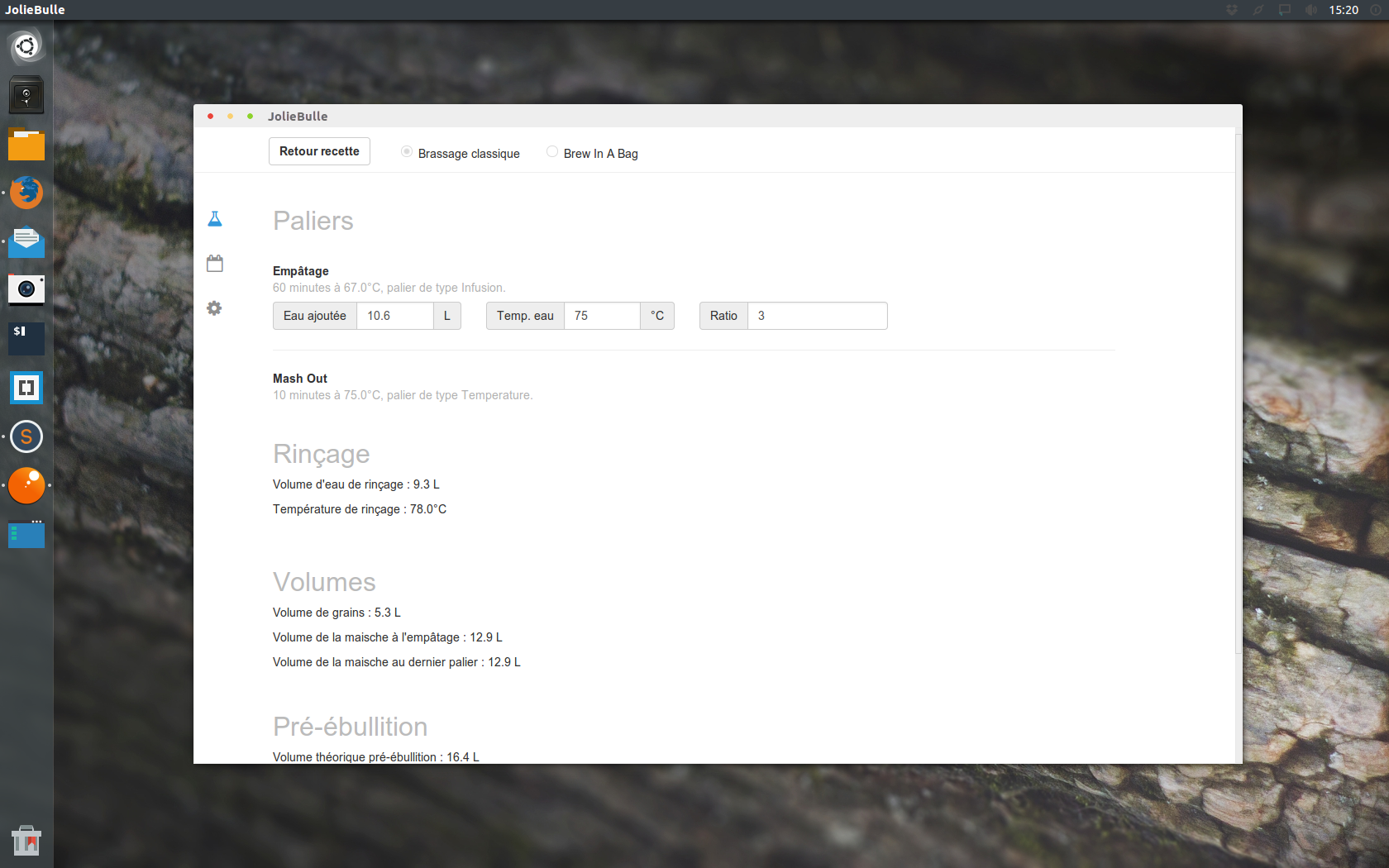The width and height of the screenshot is (1389, 868).
Task: Select Brassage classique radio option
Action: [407, 152]
